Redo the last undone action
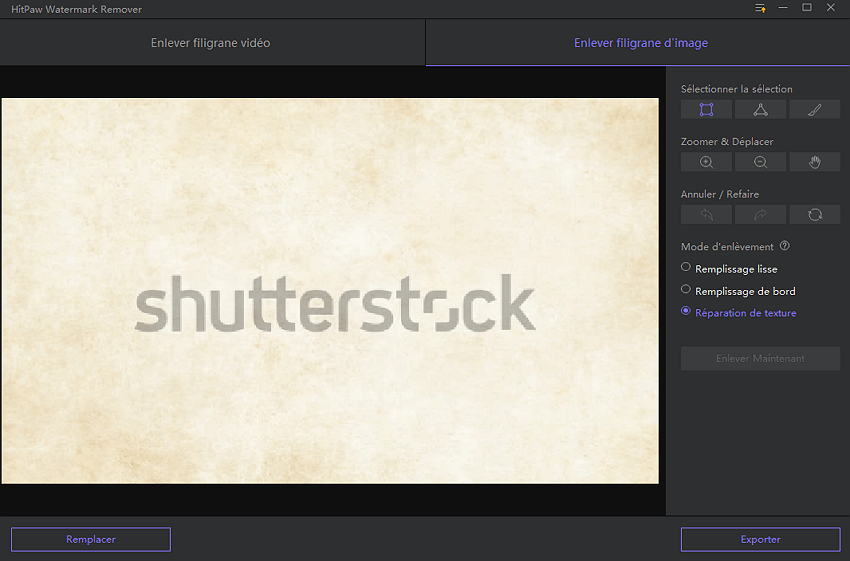This screenshot has height=561, width=850. coord(760,215)
